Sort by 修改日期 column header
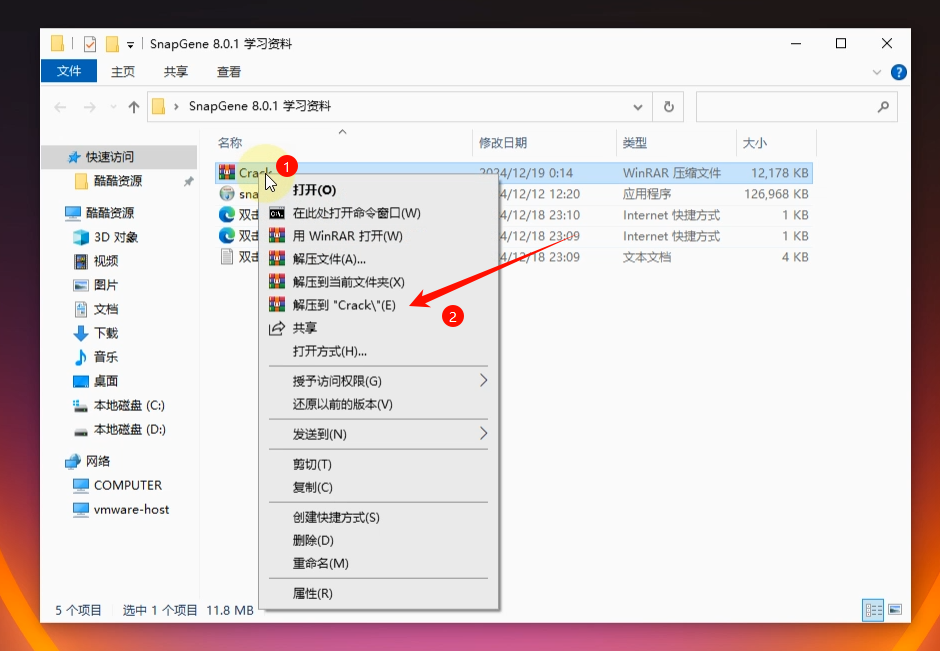 coord(503,143)
